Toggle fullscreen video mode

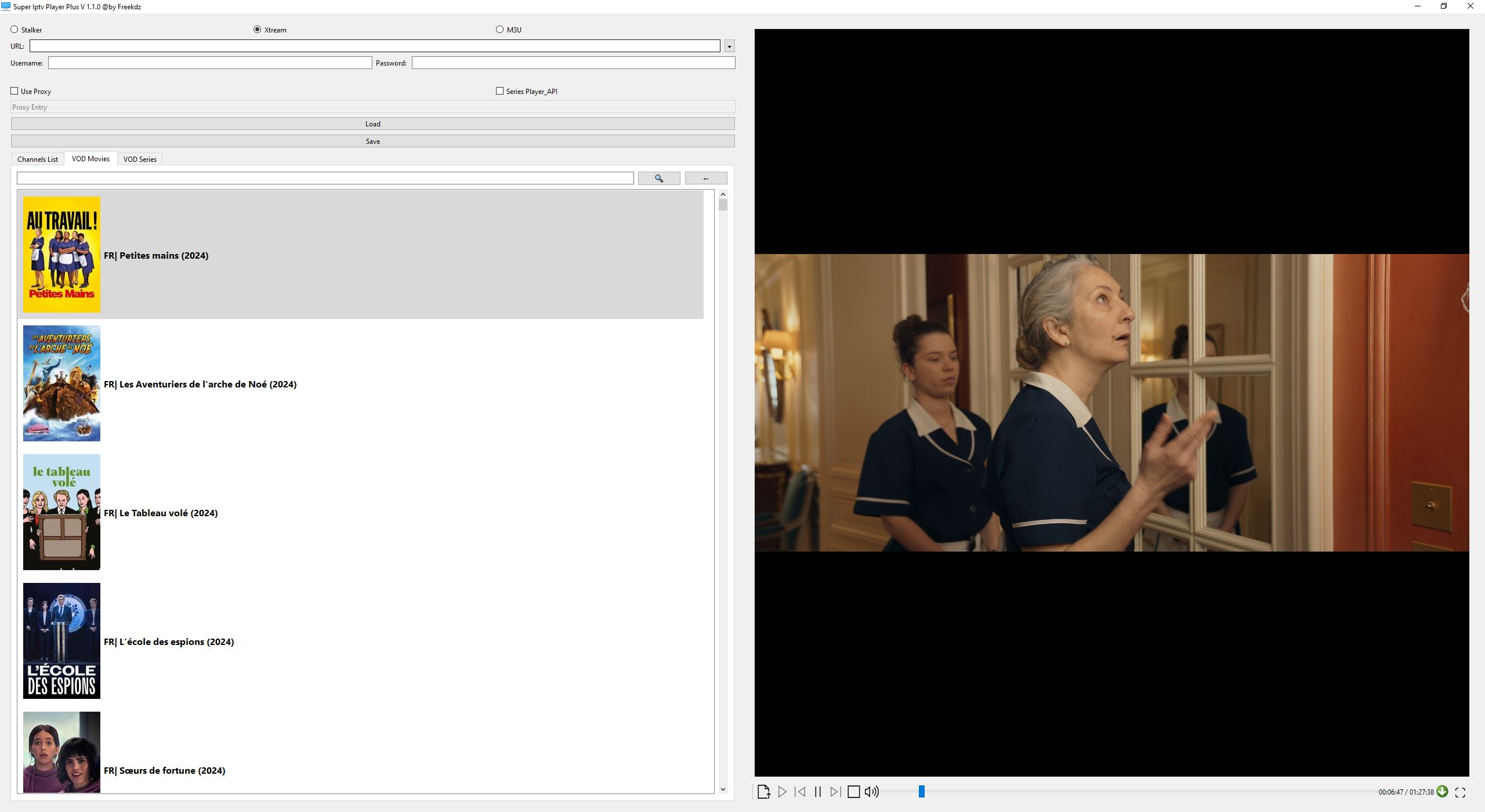[1461, 792]
